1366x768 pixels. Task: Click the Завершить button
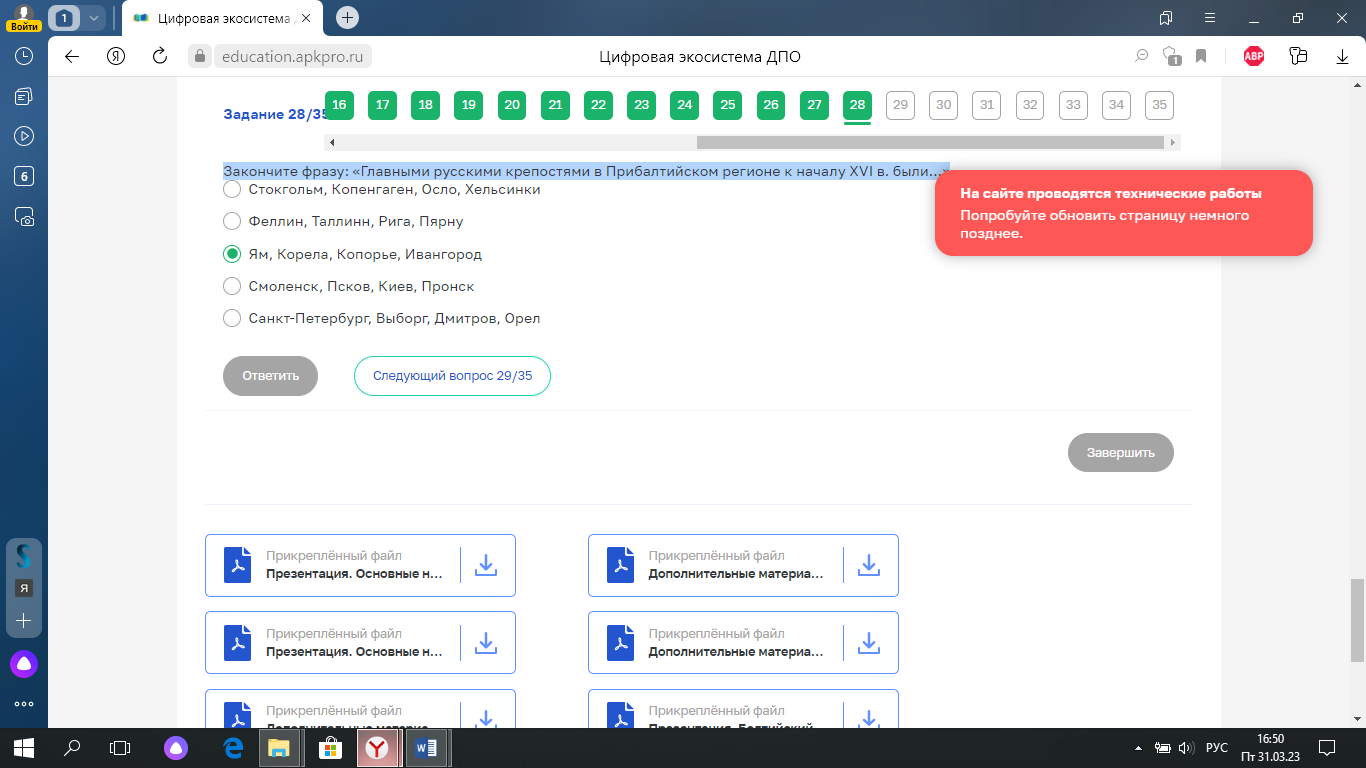point(1121,452)
